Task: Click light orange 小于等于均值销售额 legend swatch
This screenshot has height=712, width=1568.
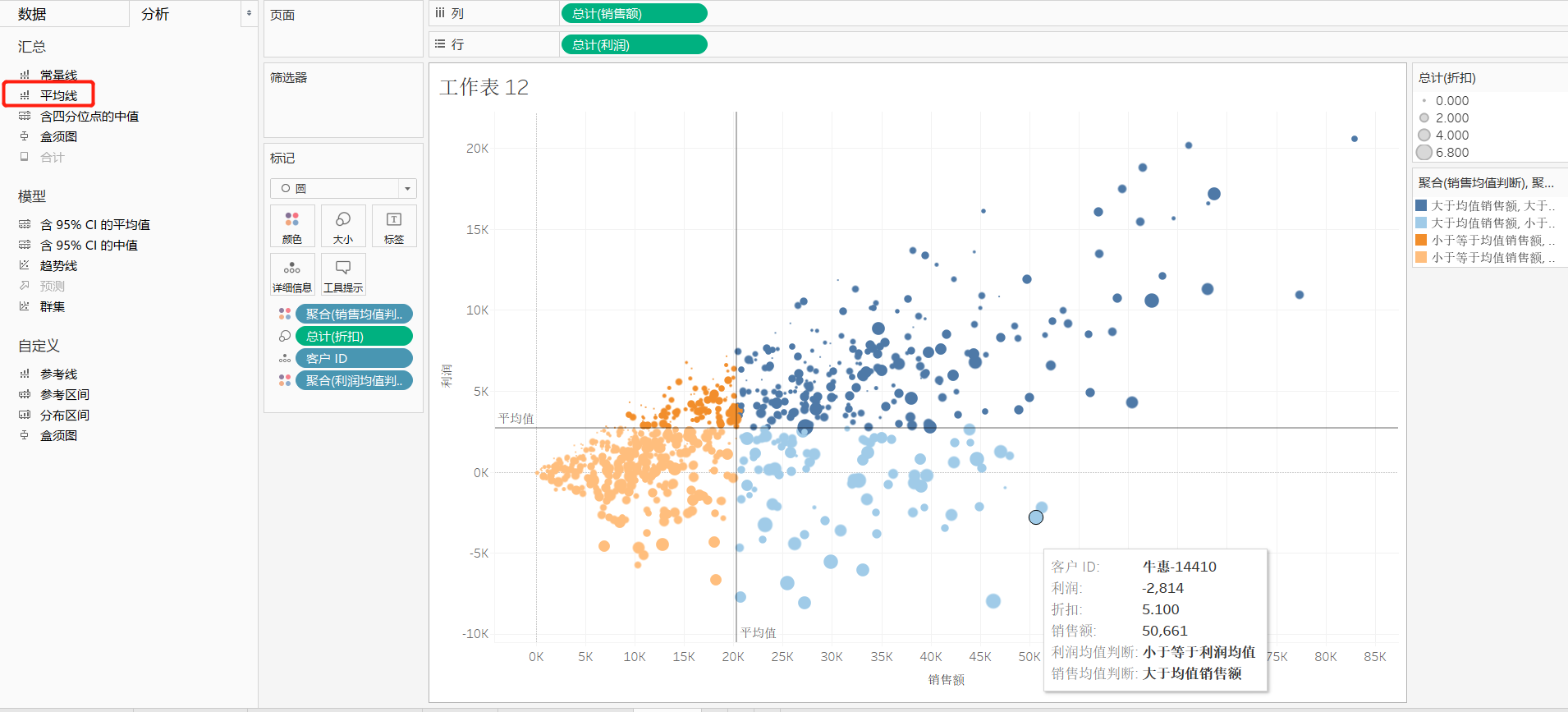Action: tap(1421, 257)
